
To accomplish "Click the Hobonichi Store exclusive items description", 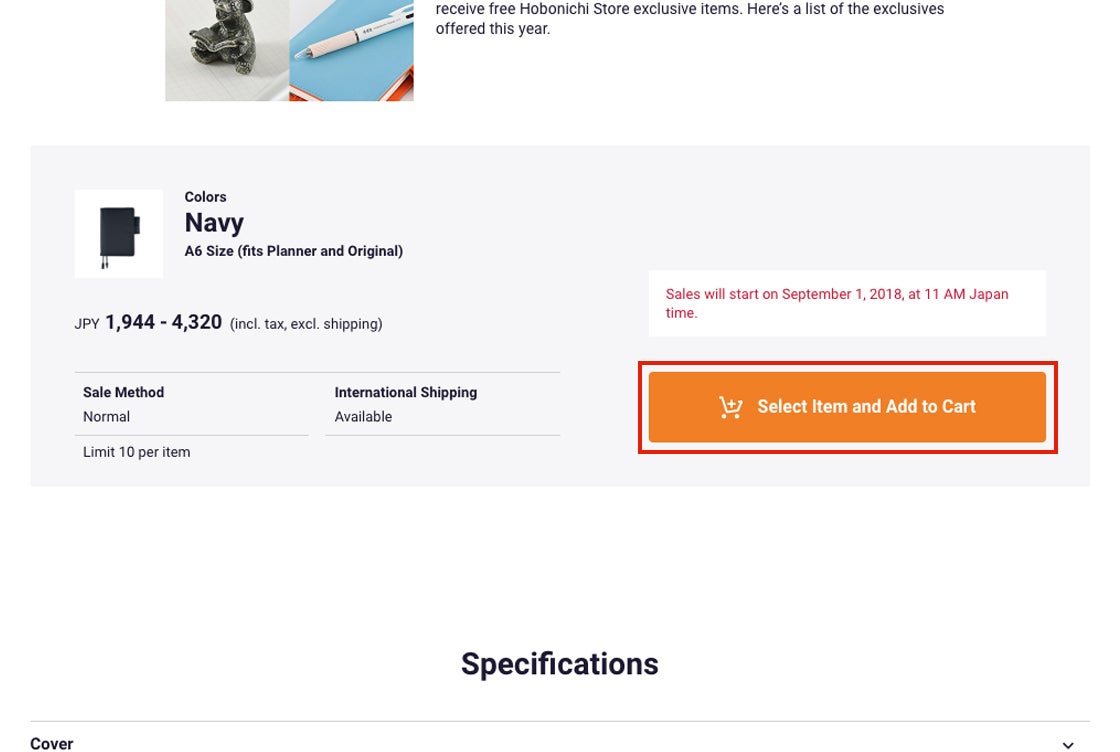I will point(689,19).
